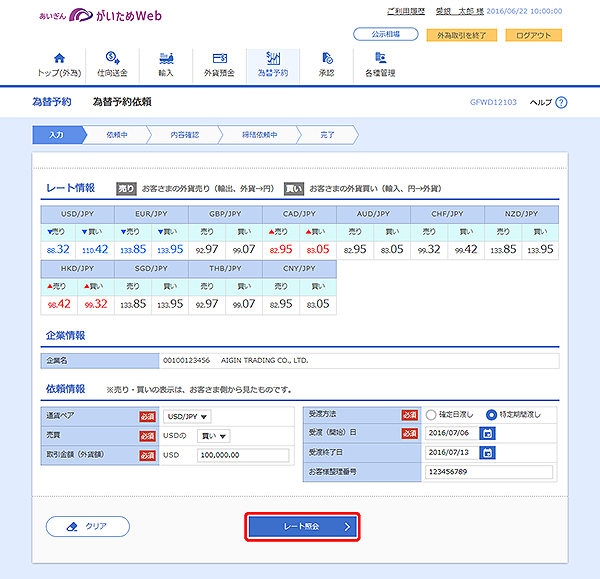
Task: Click the CAD/JPY rate header
Action: point(299,214)
